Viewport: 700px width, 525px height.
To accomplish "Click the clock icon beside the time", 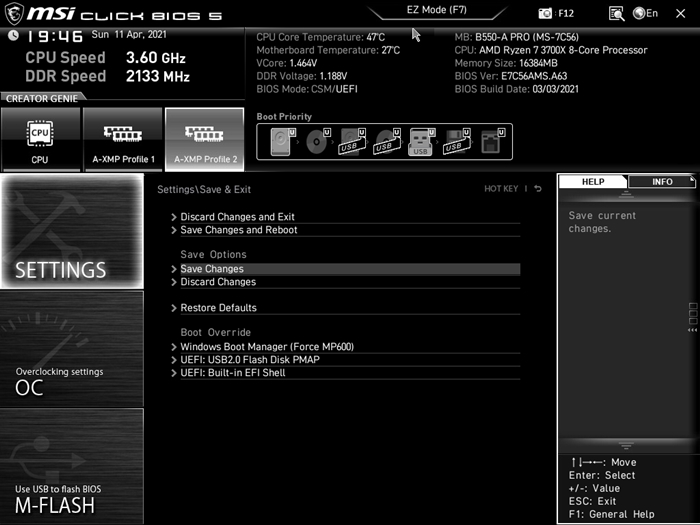I will pyautogui.click(x=13, y=35).
